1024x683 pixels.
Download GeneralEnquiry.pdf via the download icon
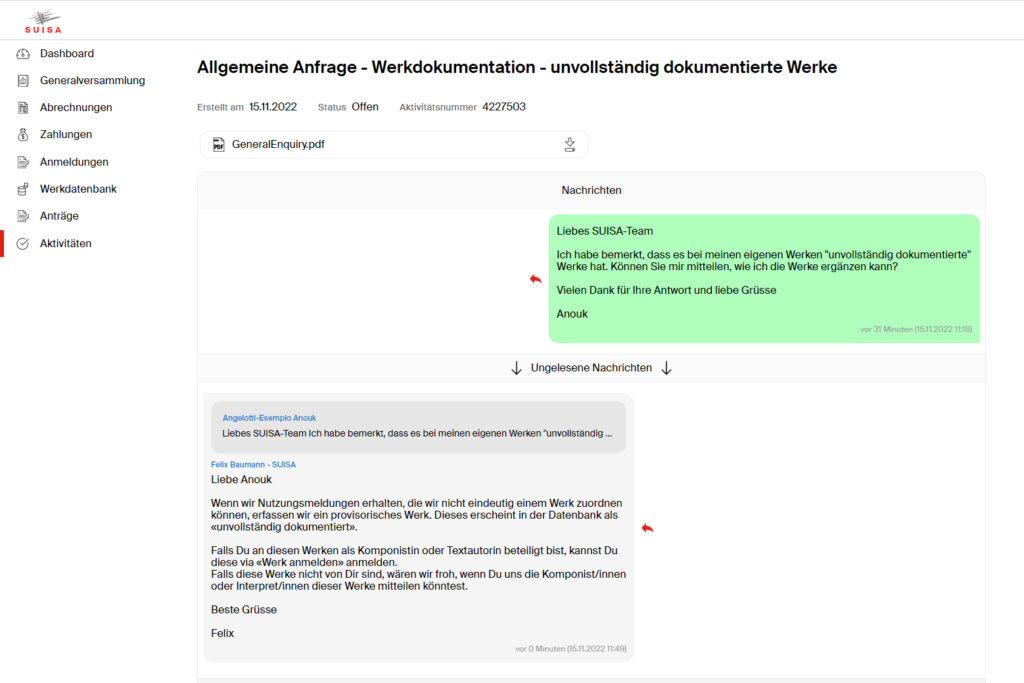[570, 144]
